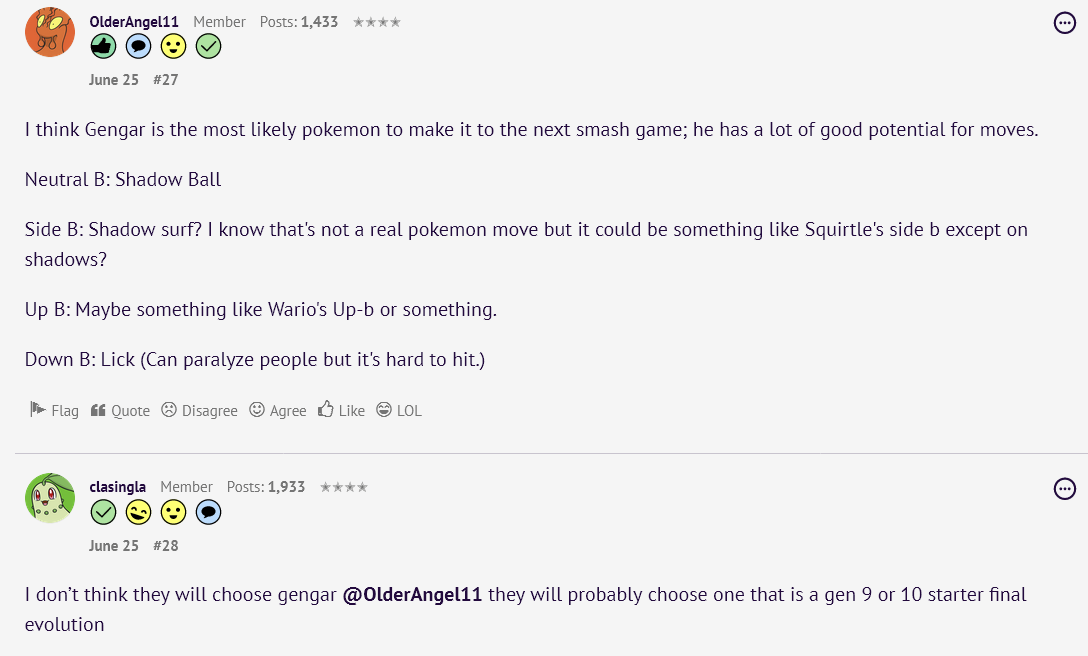1088x656 pixels.
Task: React Disagree to post #27
Action: coord(199,410)
